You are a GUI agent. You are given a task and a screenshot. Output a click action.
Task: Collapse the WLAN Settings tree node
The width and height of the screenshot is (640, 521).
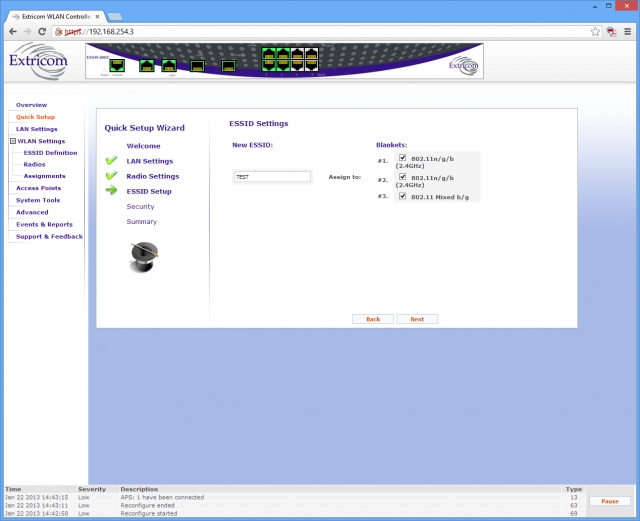click(x=13, y=141)
